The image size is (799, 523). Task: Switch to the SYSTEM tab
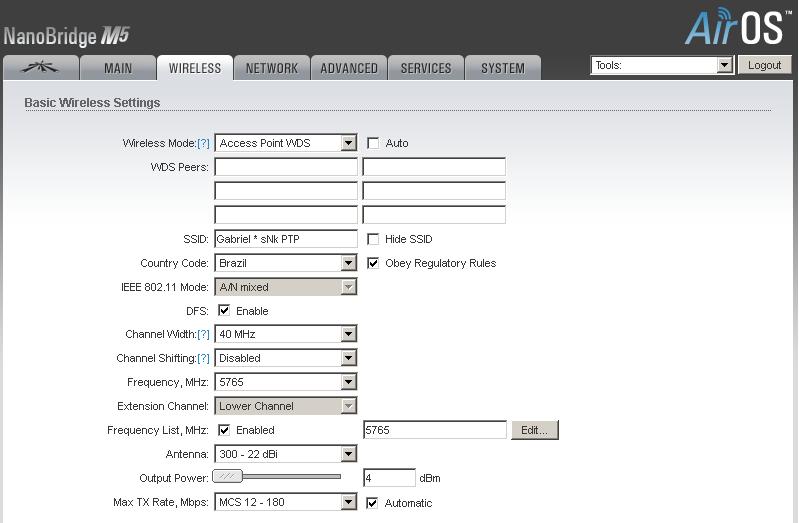pyautogui.click(x=503, y=68)
